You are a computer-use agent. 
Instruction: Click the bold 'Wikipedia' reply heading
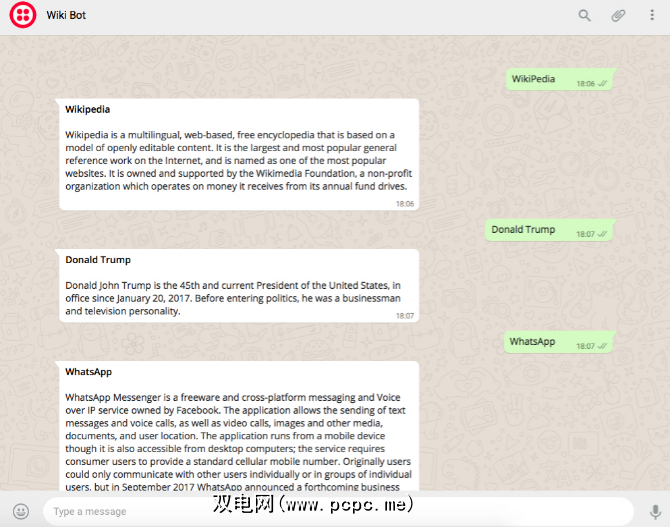point(88,109)
